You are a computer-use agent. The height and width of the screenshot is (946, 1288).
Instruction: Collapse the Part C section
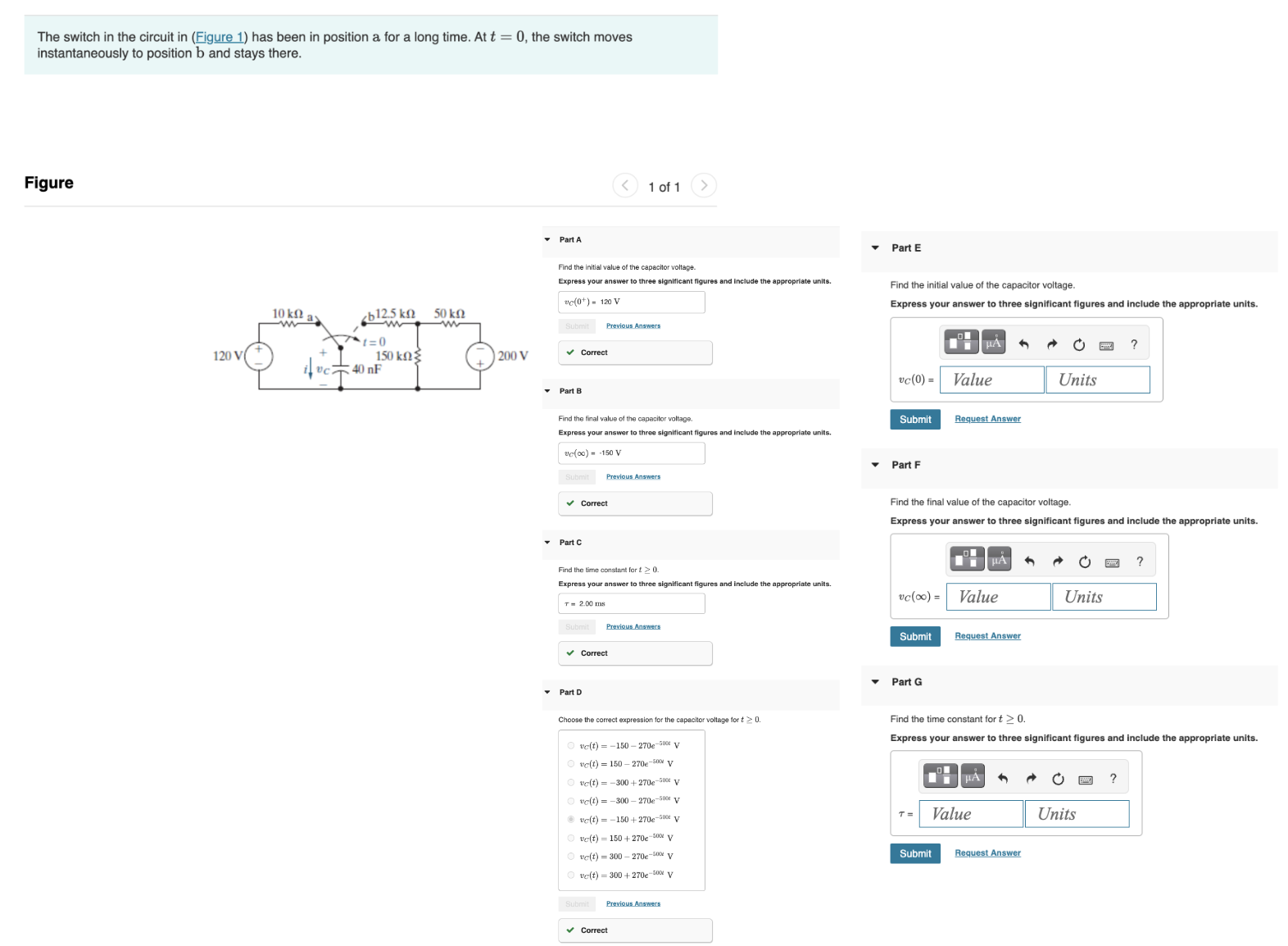tap(547, 543)
